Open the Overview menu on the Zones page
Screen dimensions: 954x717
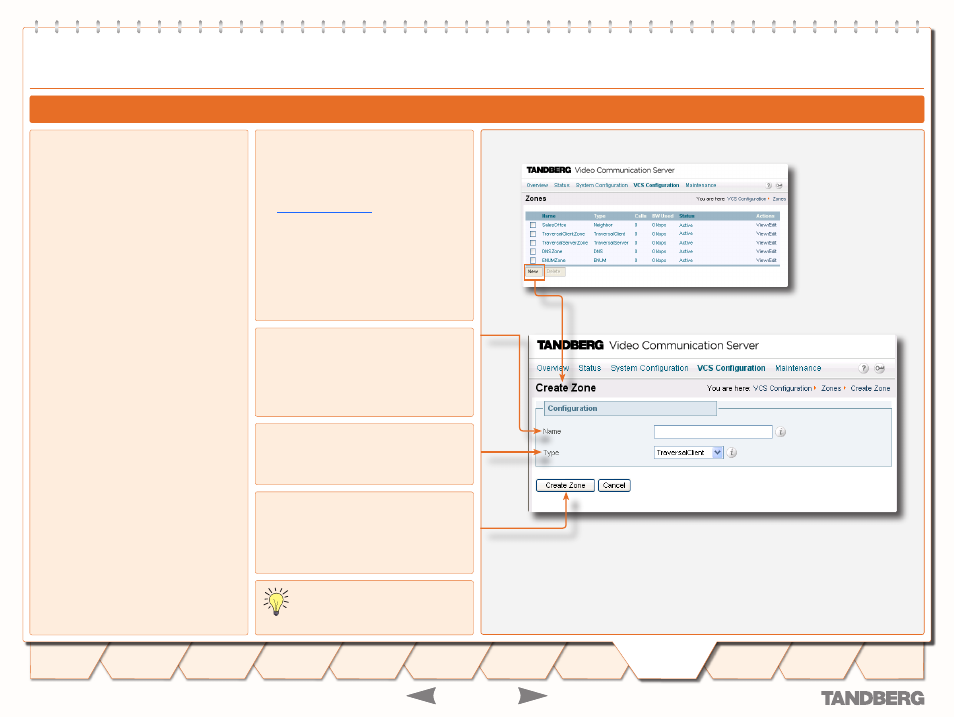click(537, 185)
